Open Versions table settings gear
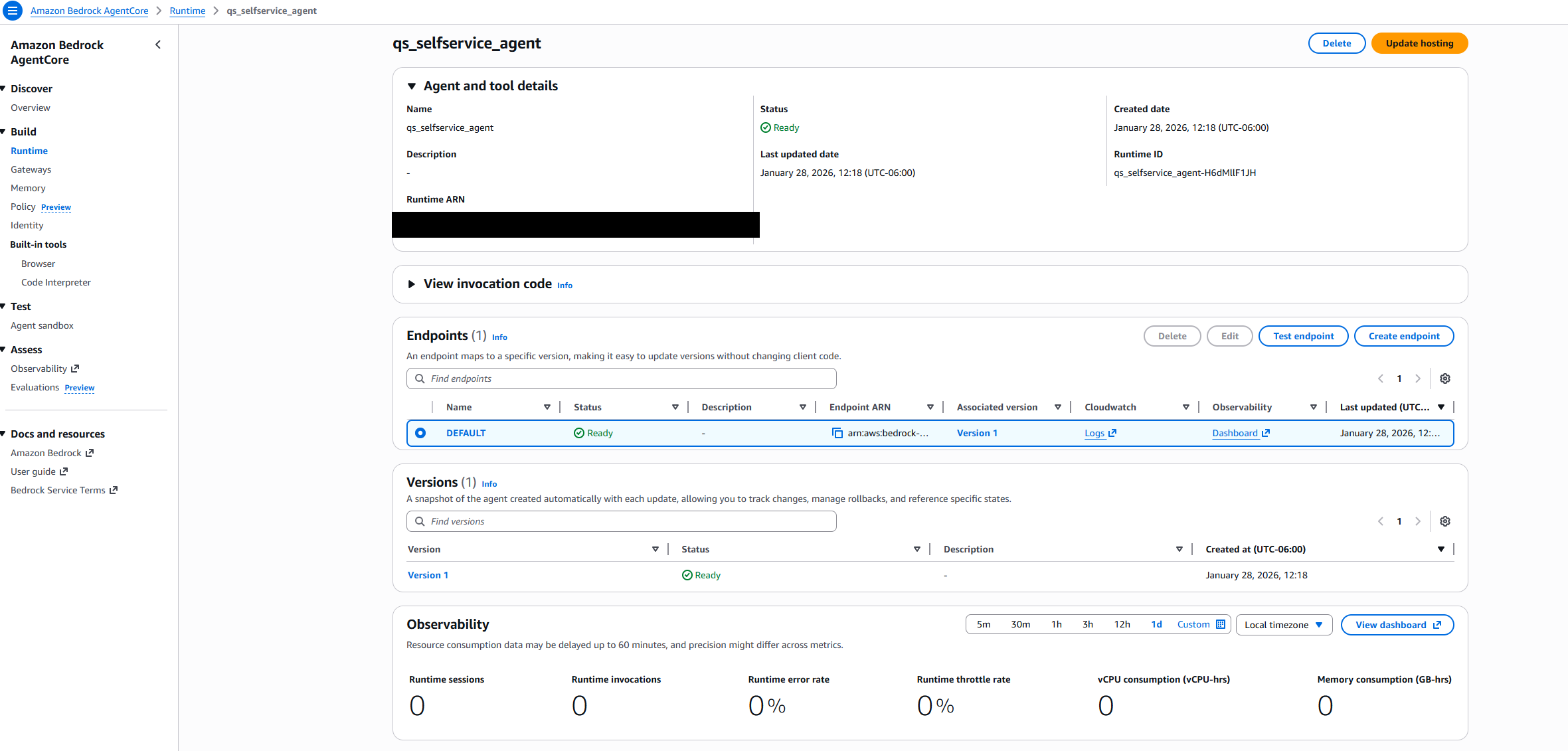1568x751 pixels. click(1444, 521)
